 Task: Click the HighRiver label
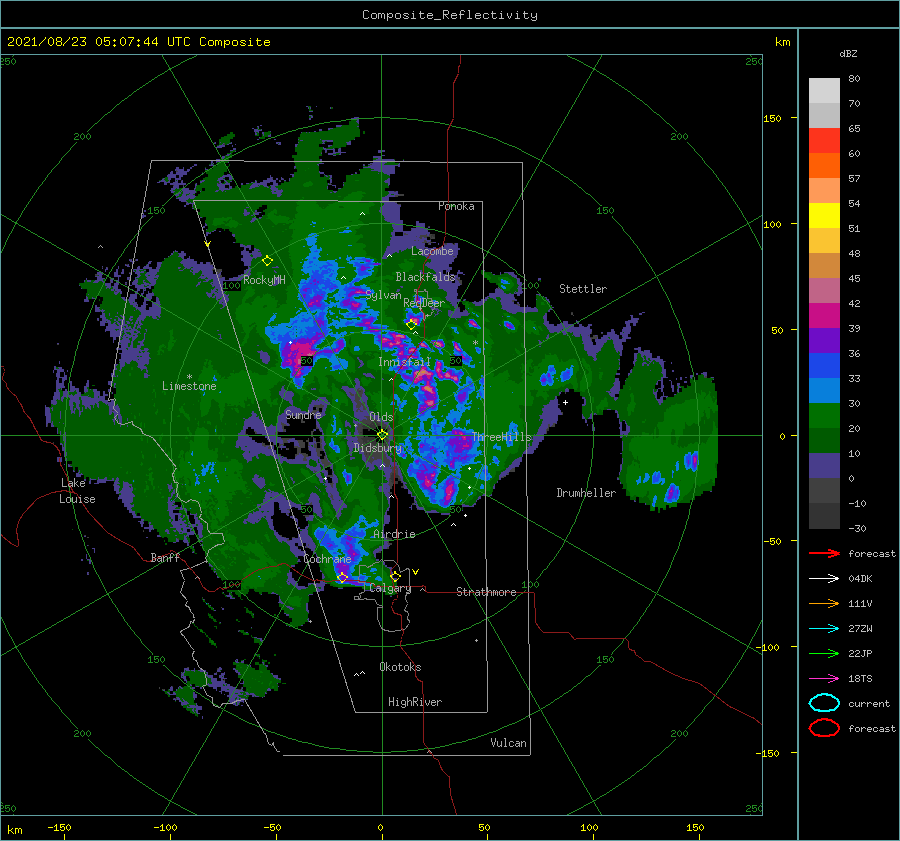(415, 702)
